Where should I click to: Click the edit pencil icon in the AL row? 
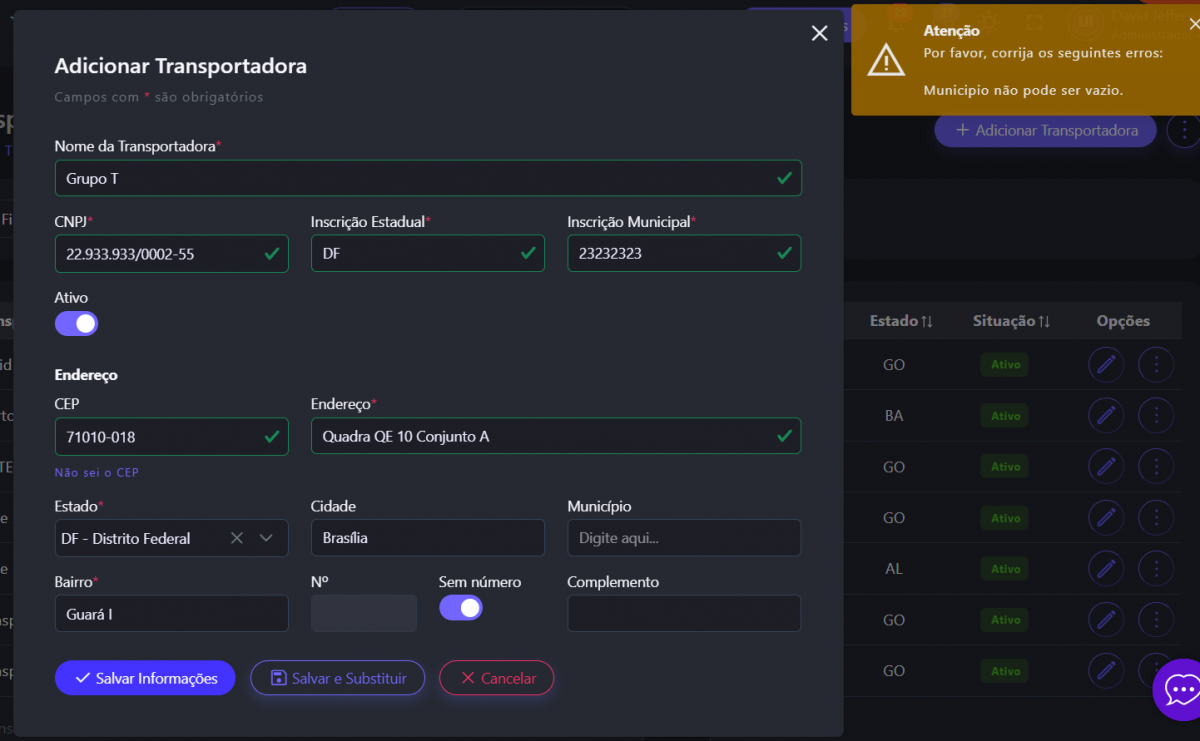[x=1105, y=569]
